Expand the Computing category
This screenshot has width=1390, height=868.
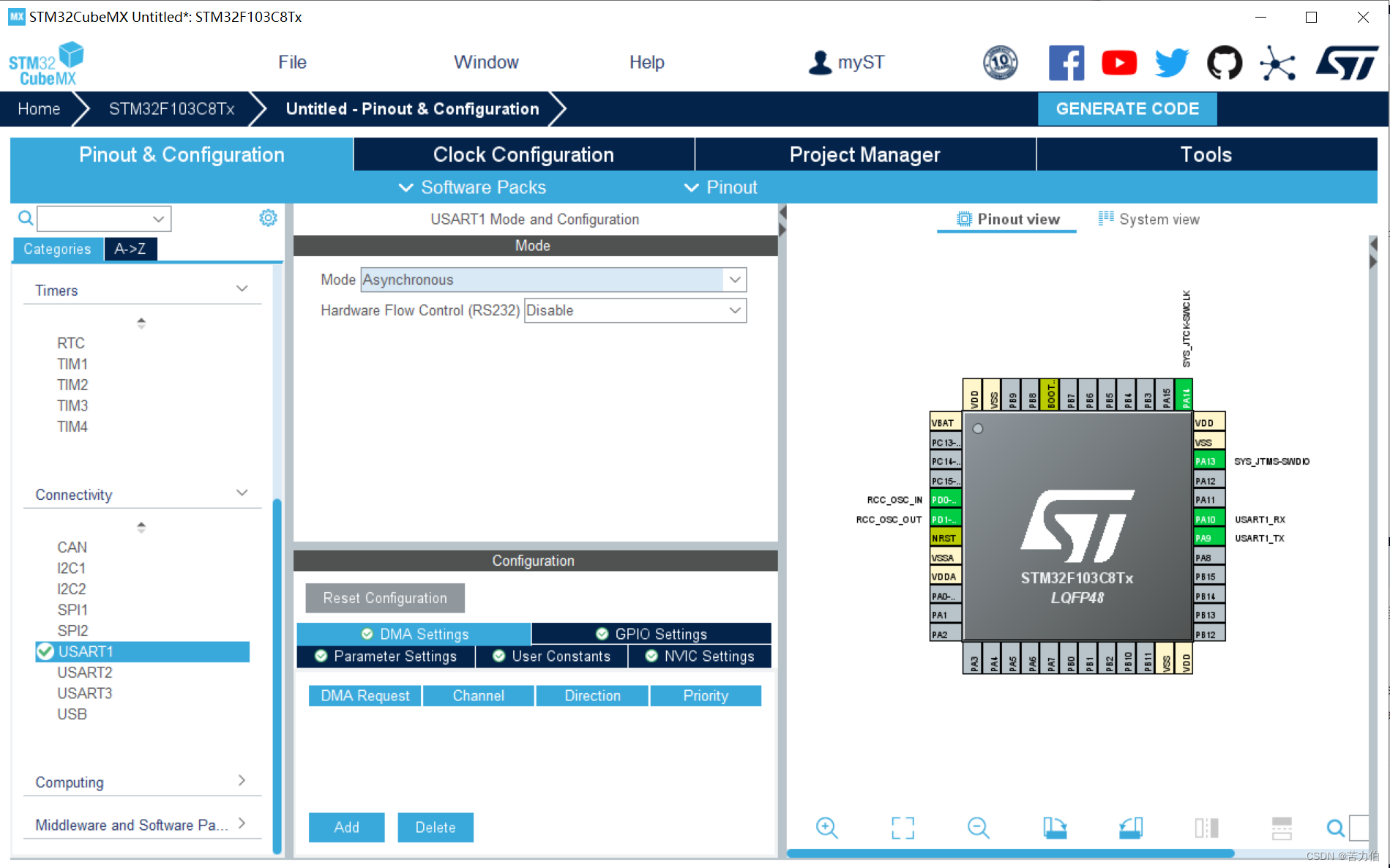tap(242, 781)
